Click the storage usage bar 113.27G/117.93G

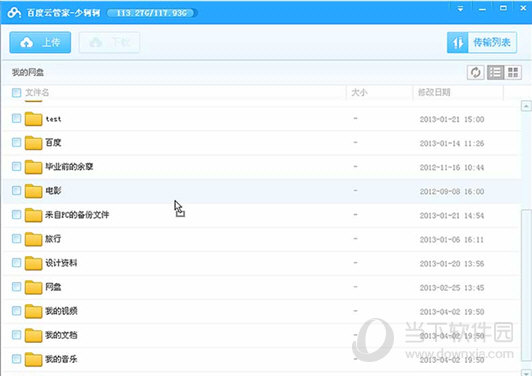coord(152,13)
